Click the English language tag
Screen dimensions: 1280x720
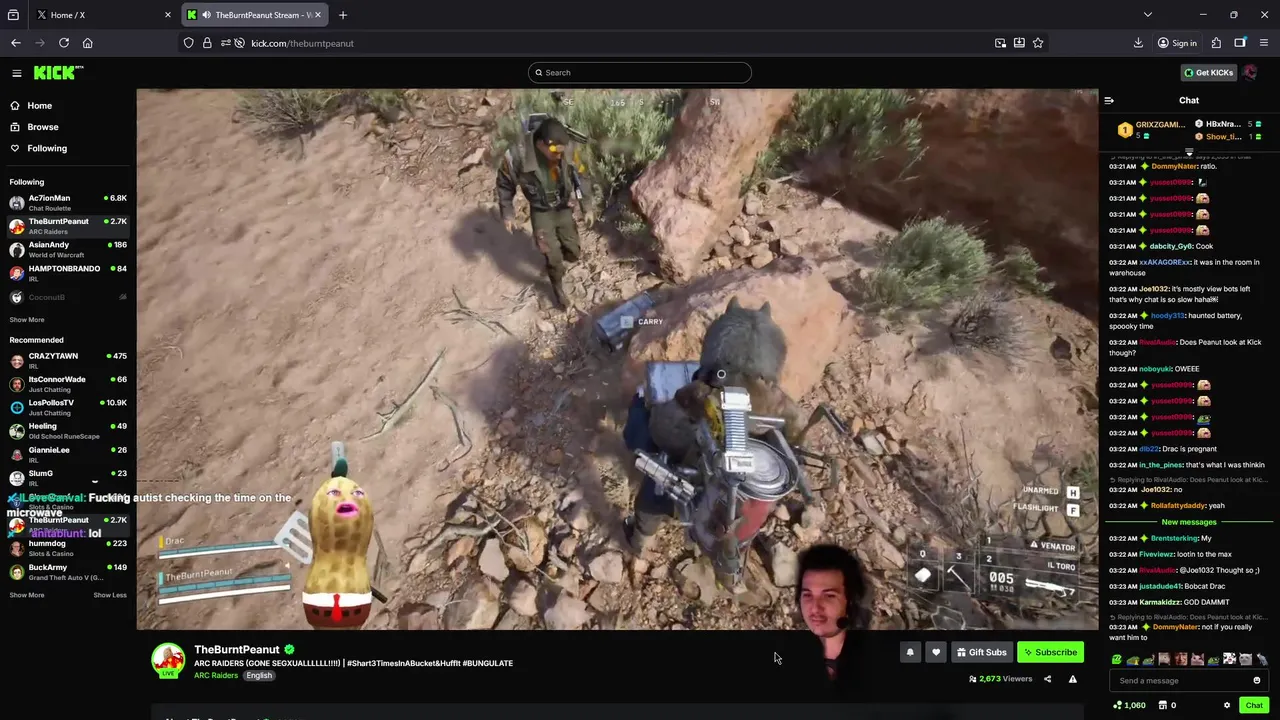(x=259, y=675)
